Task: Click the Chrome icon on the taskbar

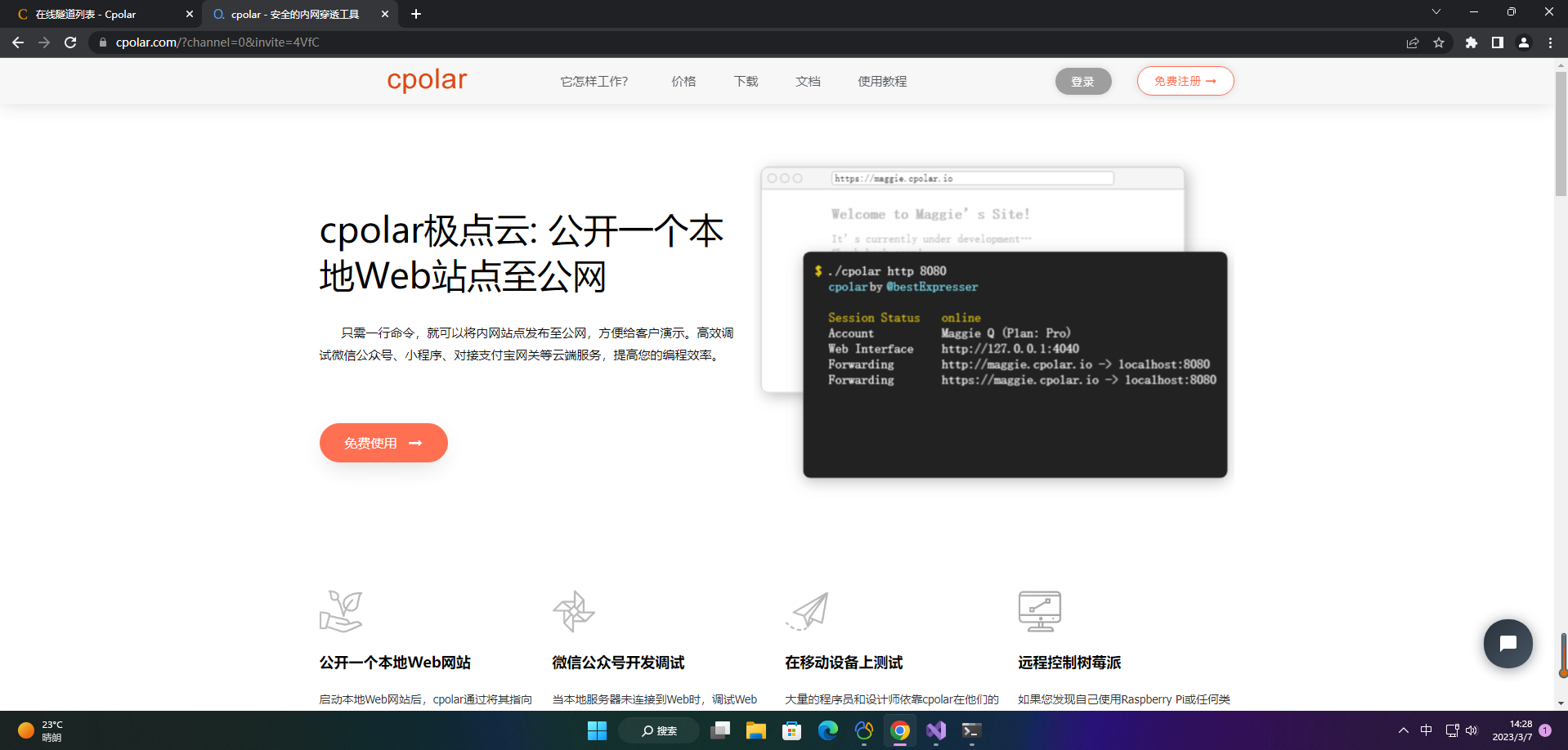Action: click(x=900, y=730)
